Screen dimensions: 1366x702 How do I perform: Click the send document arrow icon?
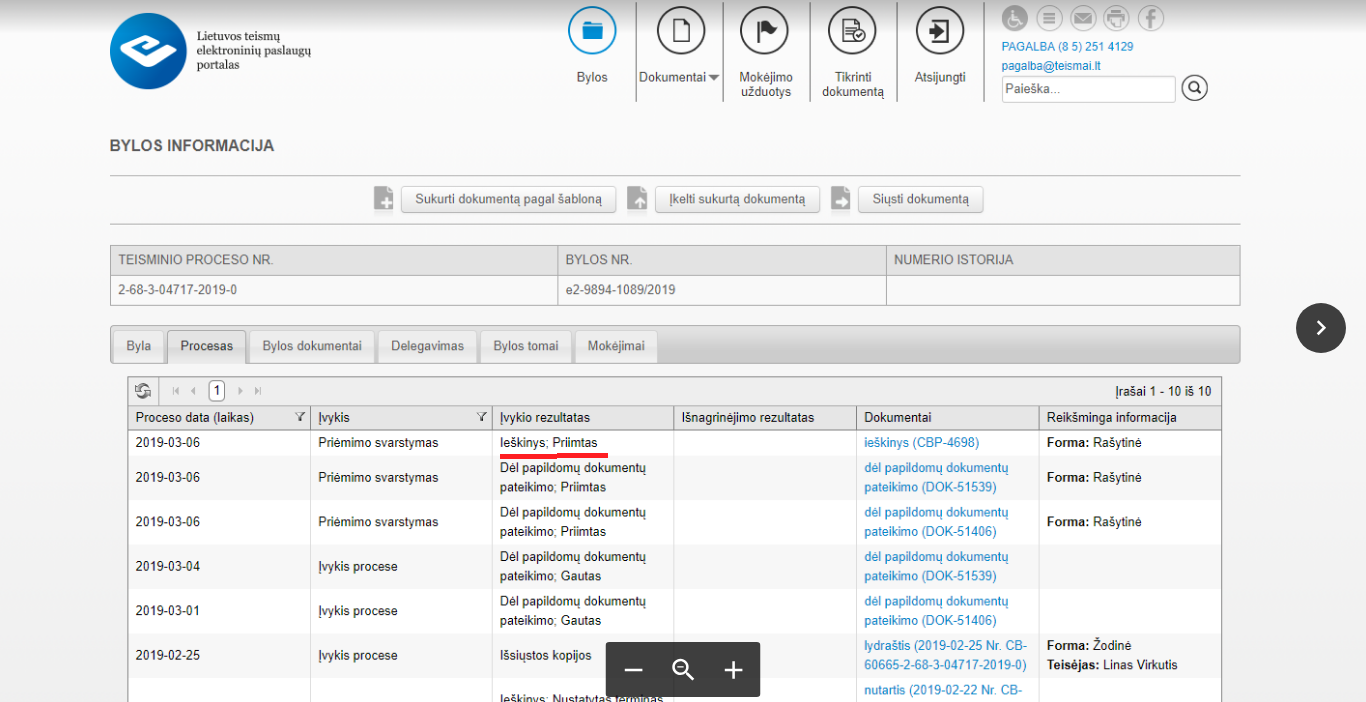point(840,198)
